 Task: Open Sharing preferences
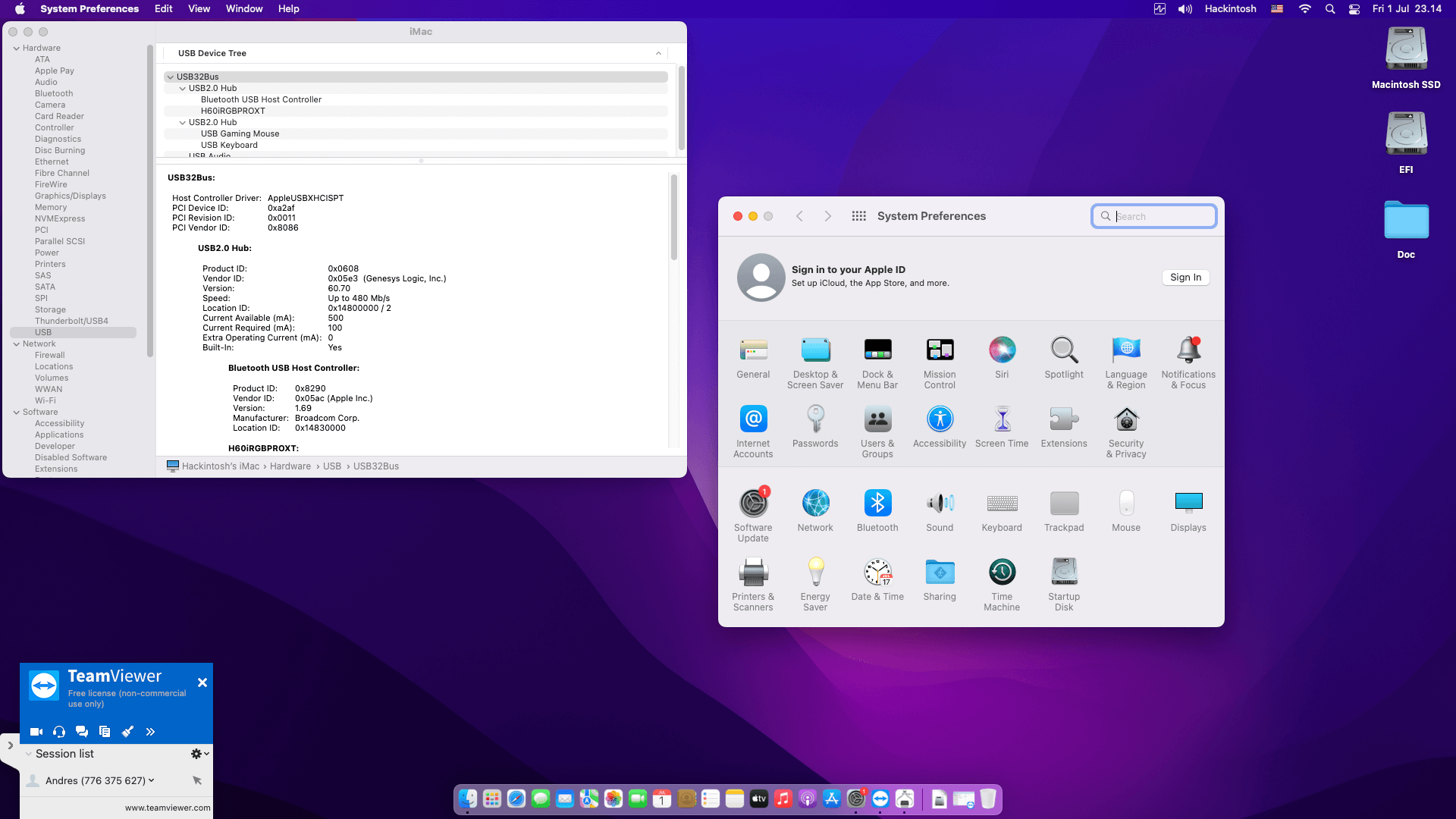point(940,580)
